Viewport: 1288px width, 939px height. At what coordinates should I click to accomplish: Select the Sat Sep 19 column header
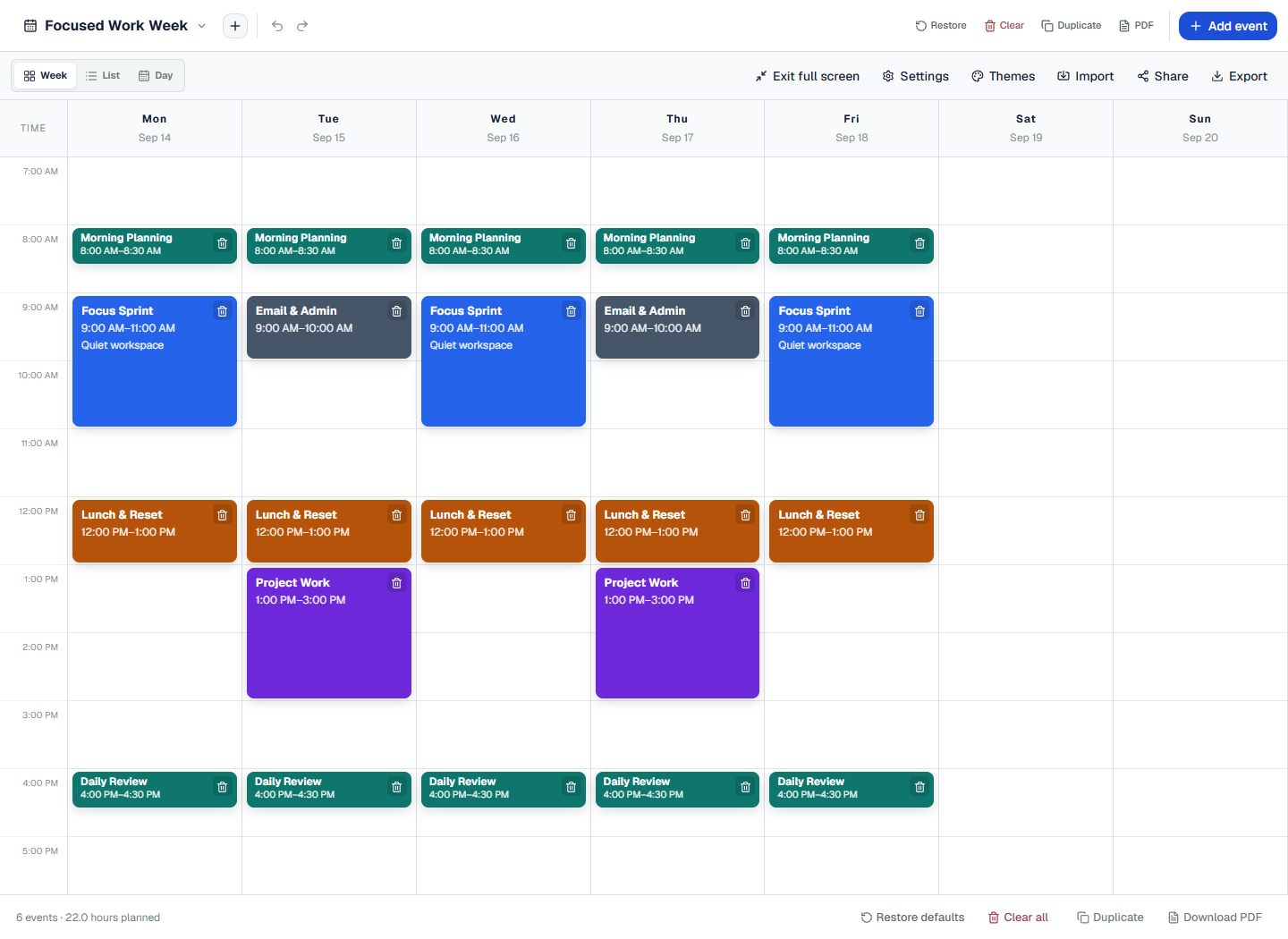point(1026,128)
